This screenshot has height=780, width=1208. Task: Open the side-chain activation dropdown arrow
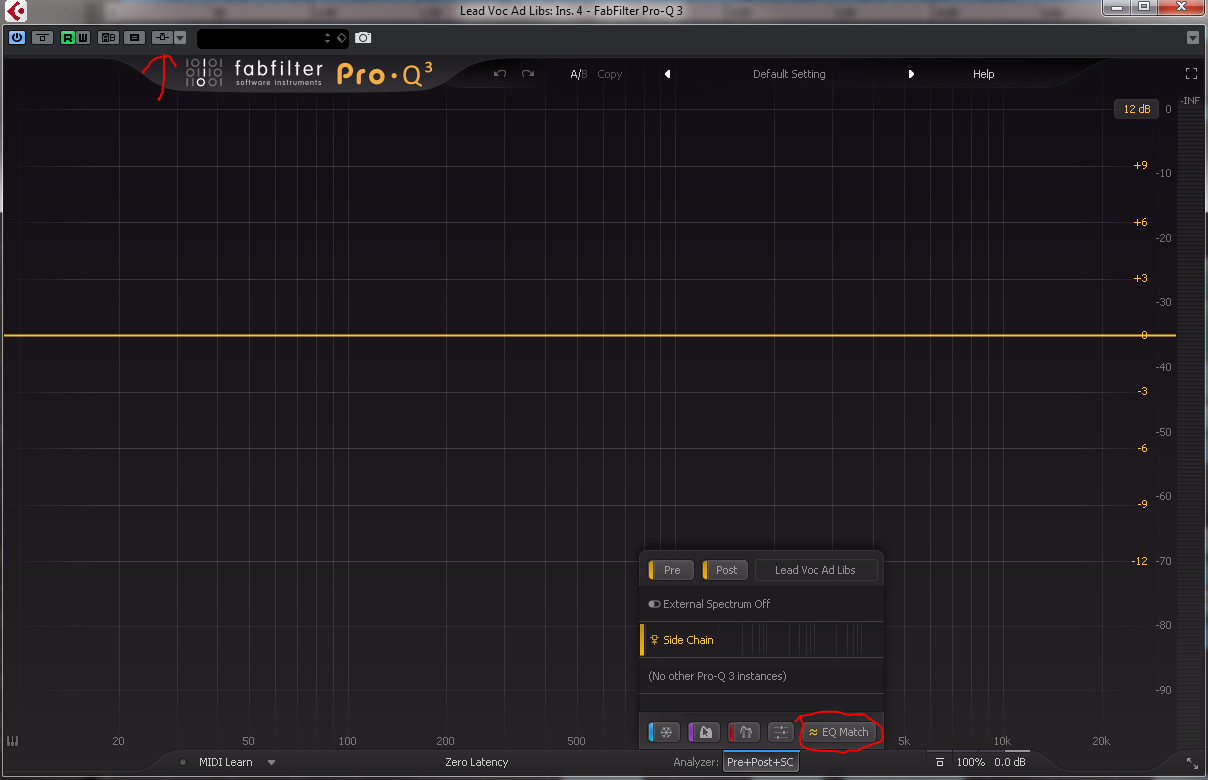pos(180,38)
